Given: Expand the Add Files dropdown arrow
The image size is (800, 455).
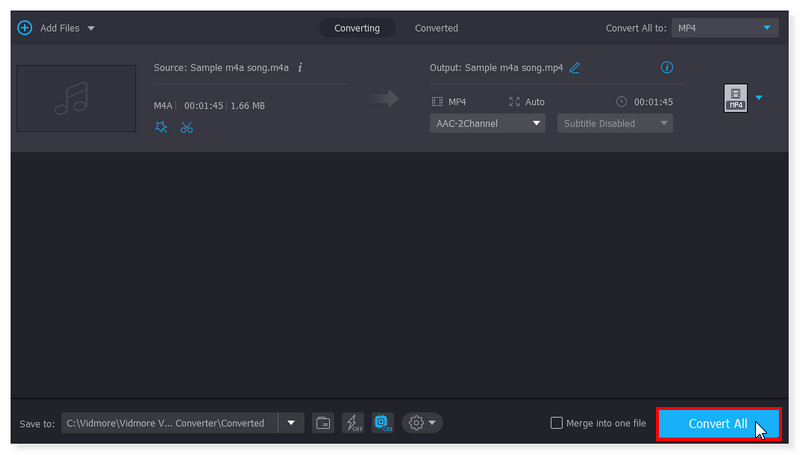Looking at the screenshot, I should [x=92, y=28].
